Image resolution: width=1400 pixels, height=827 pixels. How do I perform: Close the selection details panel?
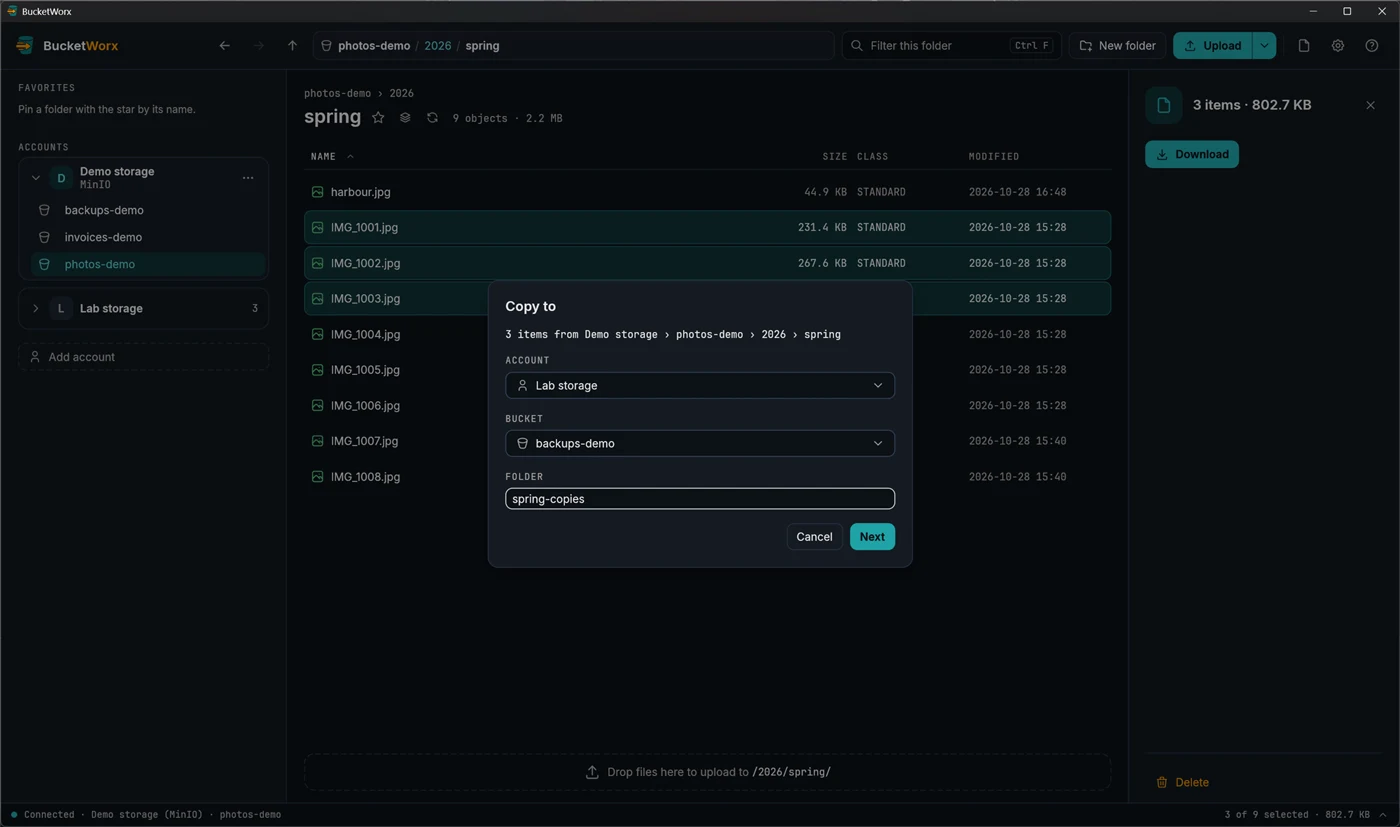click(1370, 105)
